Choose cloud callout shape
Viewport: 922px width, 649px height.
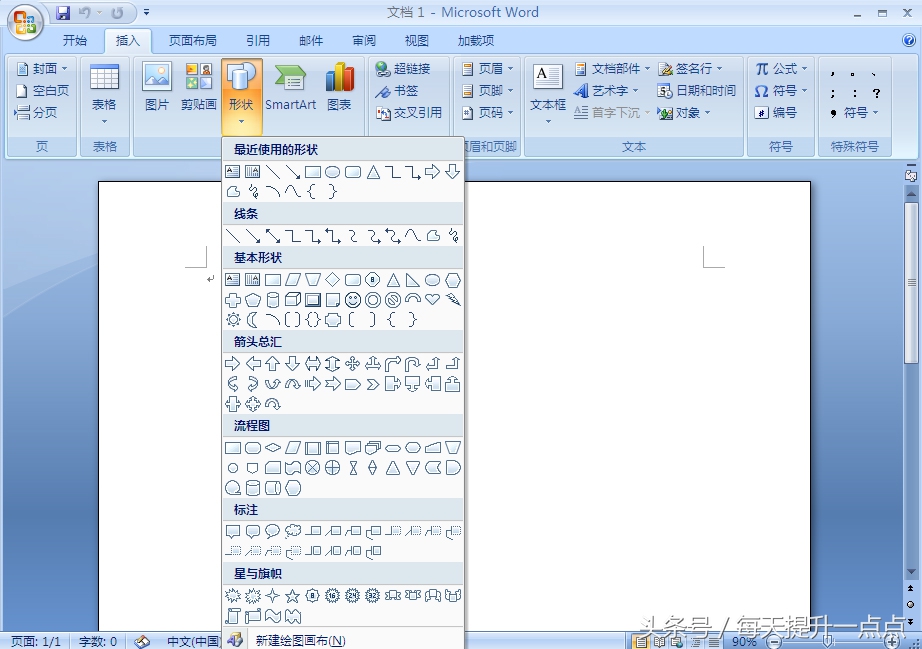(x=293, y=531)
